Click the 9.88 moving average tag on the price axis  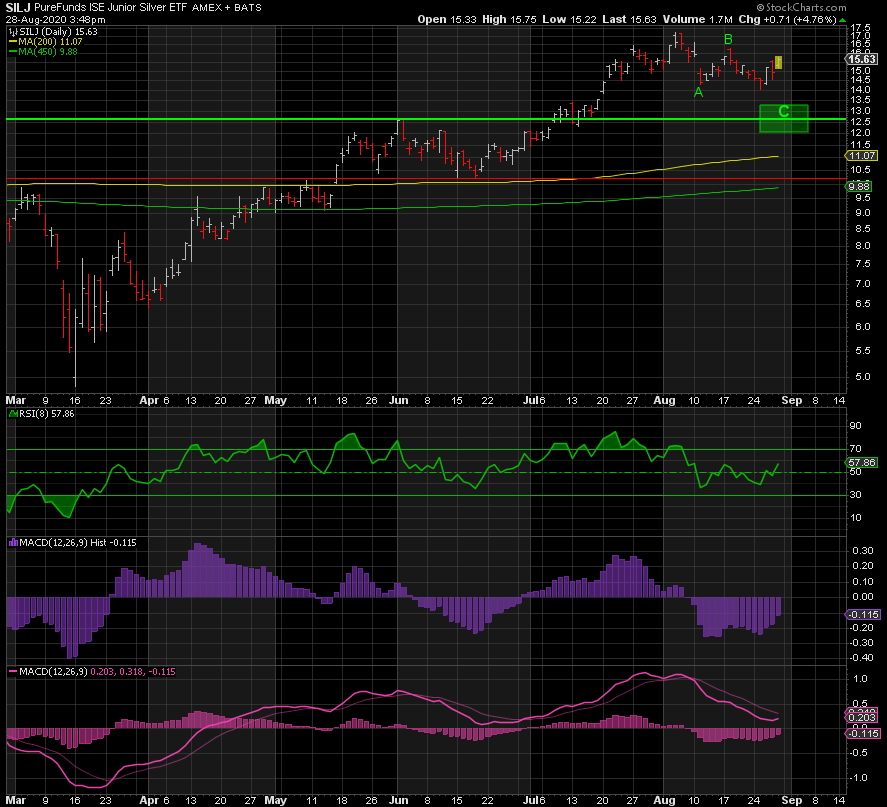click(x=860, y=187)
